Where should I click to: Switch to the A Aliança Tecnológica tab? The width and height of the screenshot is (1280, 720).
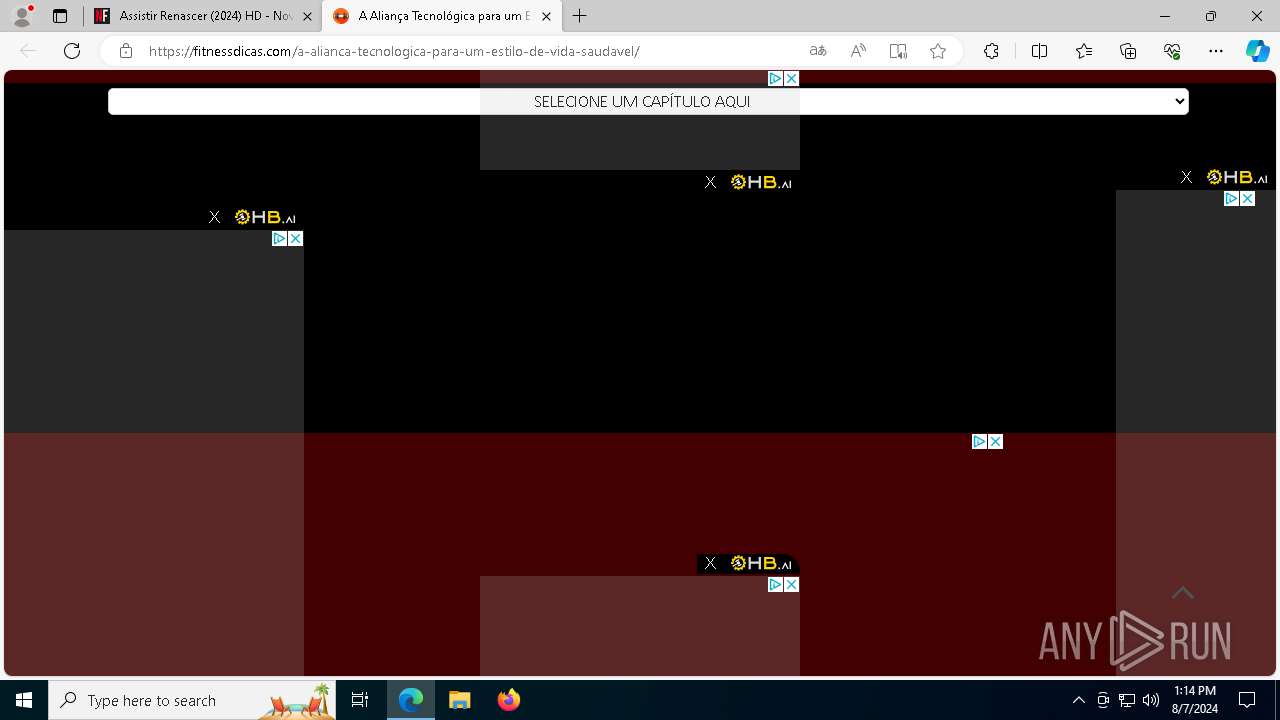pyautogui.click(x=440, y=16)
